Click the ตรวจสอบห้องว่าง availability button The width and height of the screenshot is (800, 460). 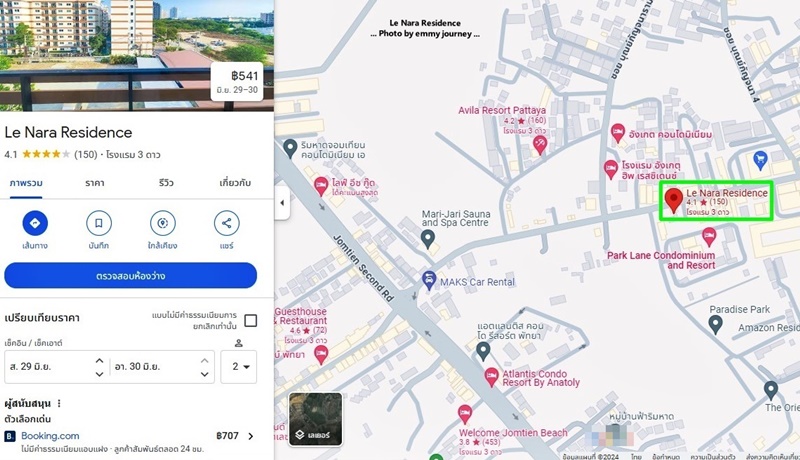(x=131, y=275)
